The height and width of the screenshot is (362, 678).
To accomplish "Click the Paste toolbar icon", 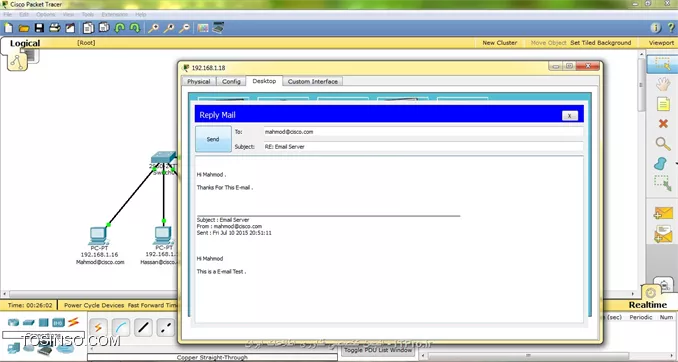I will (104, 28).
